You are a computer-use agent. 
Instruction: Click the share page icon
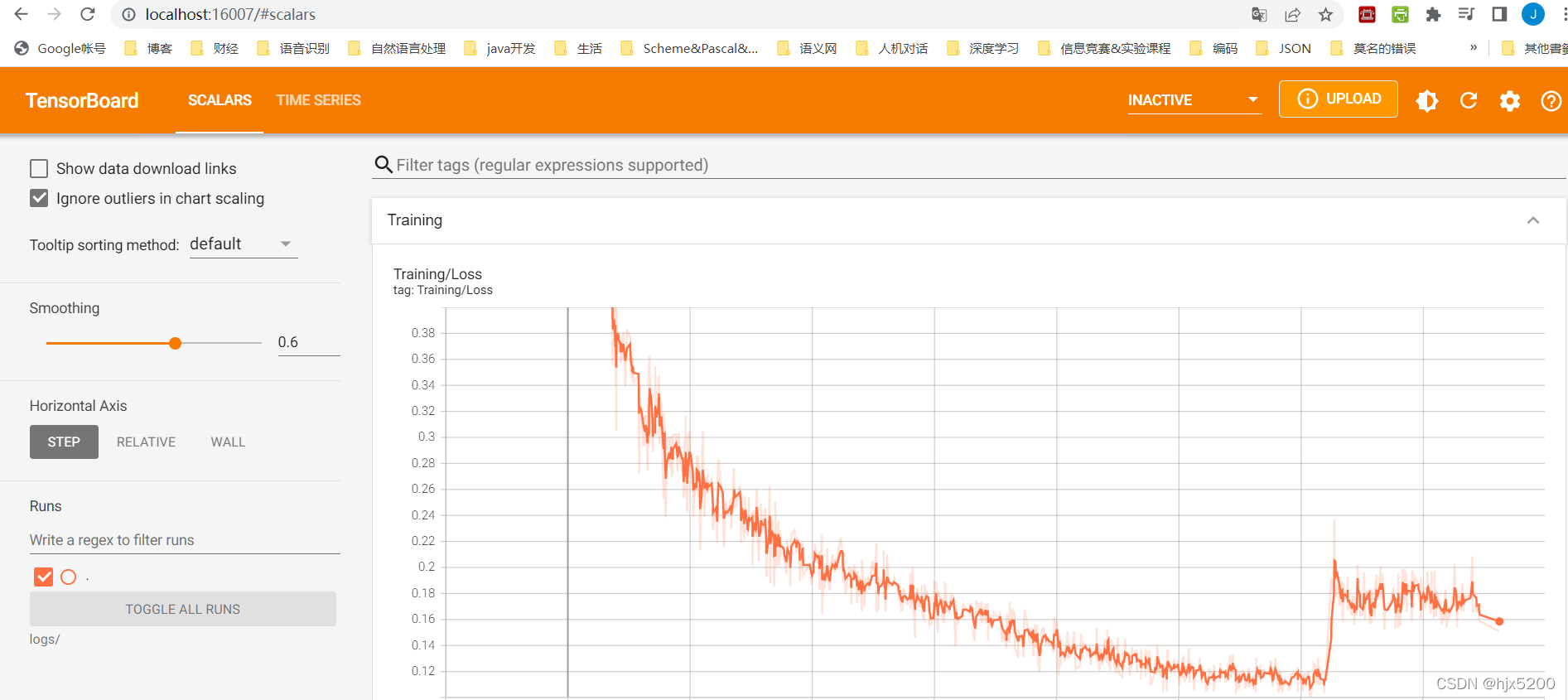(x=1292, y=14)
